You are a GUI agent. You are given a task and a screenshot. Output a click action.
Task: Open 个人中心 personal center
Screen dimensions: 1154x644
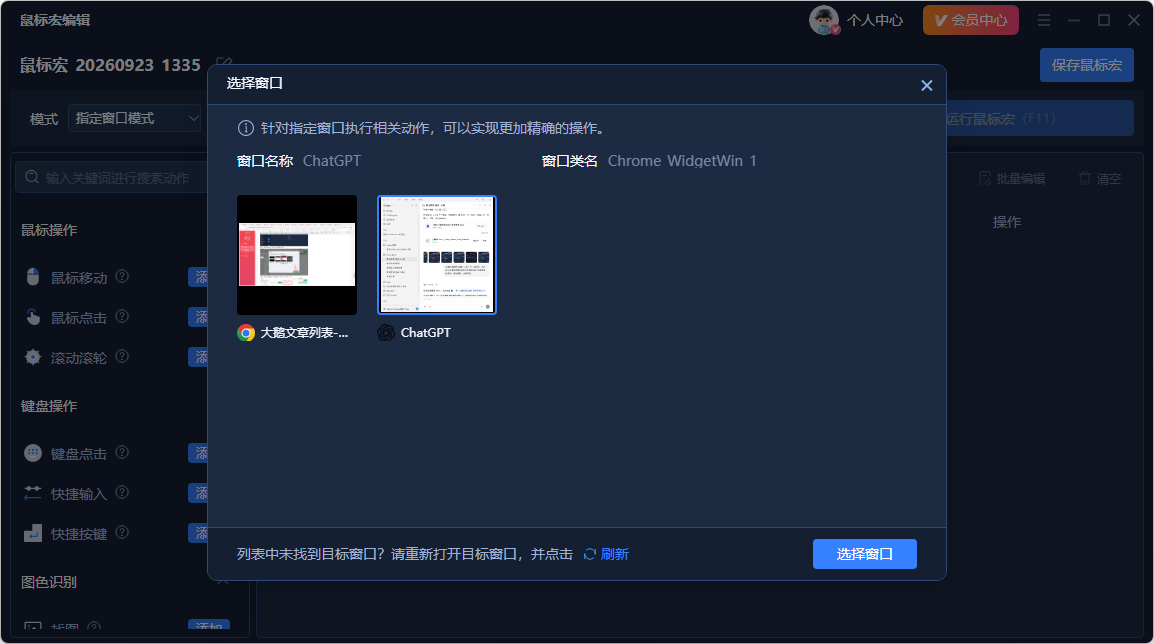[874, 20]
